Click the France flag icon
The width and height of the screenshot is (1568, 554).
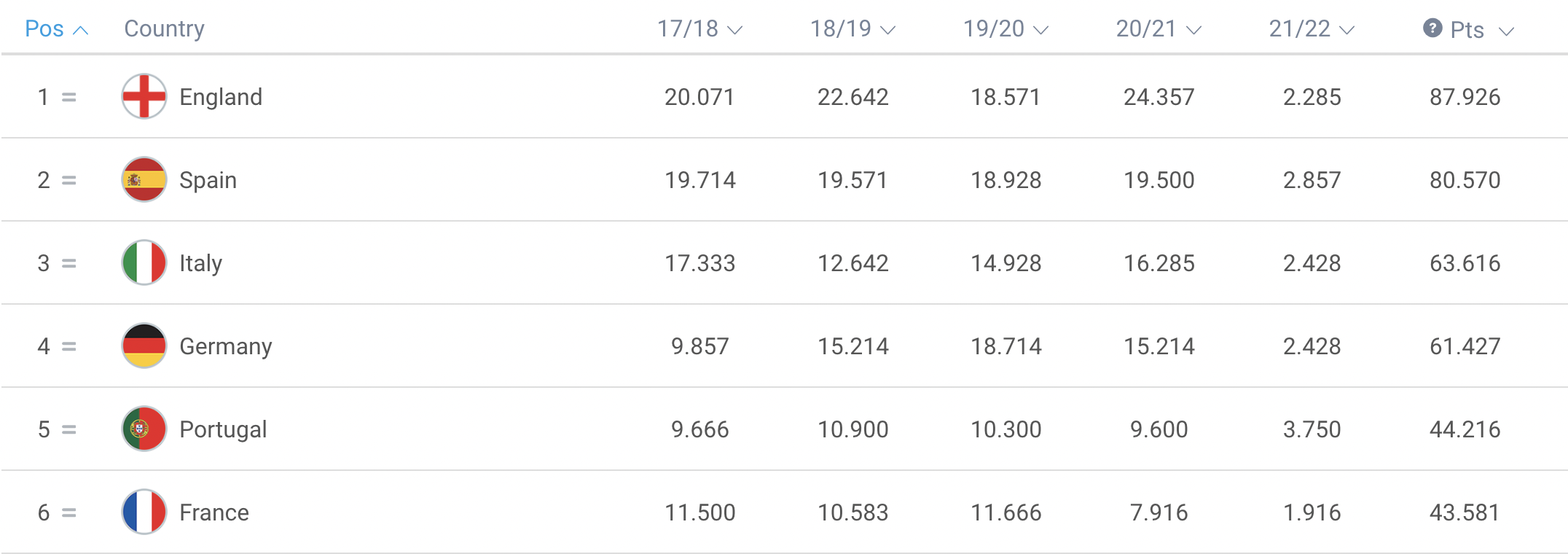point(144,512)
